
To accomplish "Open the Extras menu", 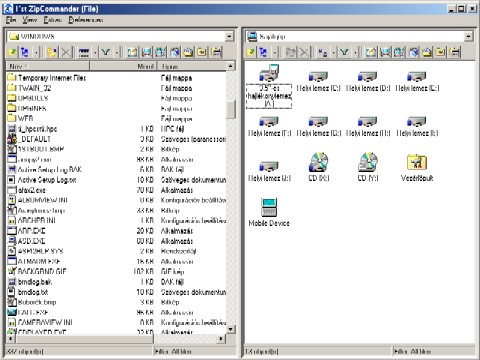I will (52, 20).
